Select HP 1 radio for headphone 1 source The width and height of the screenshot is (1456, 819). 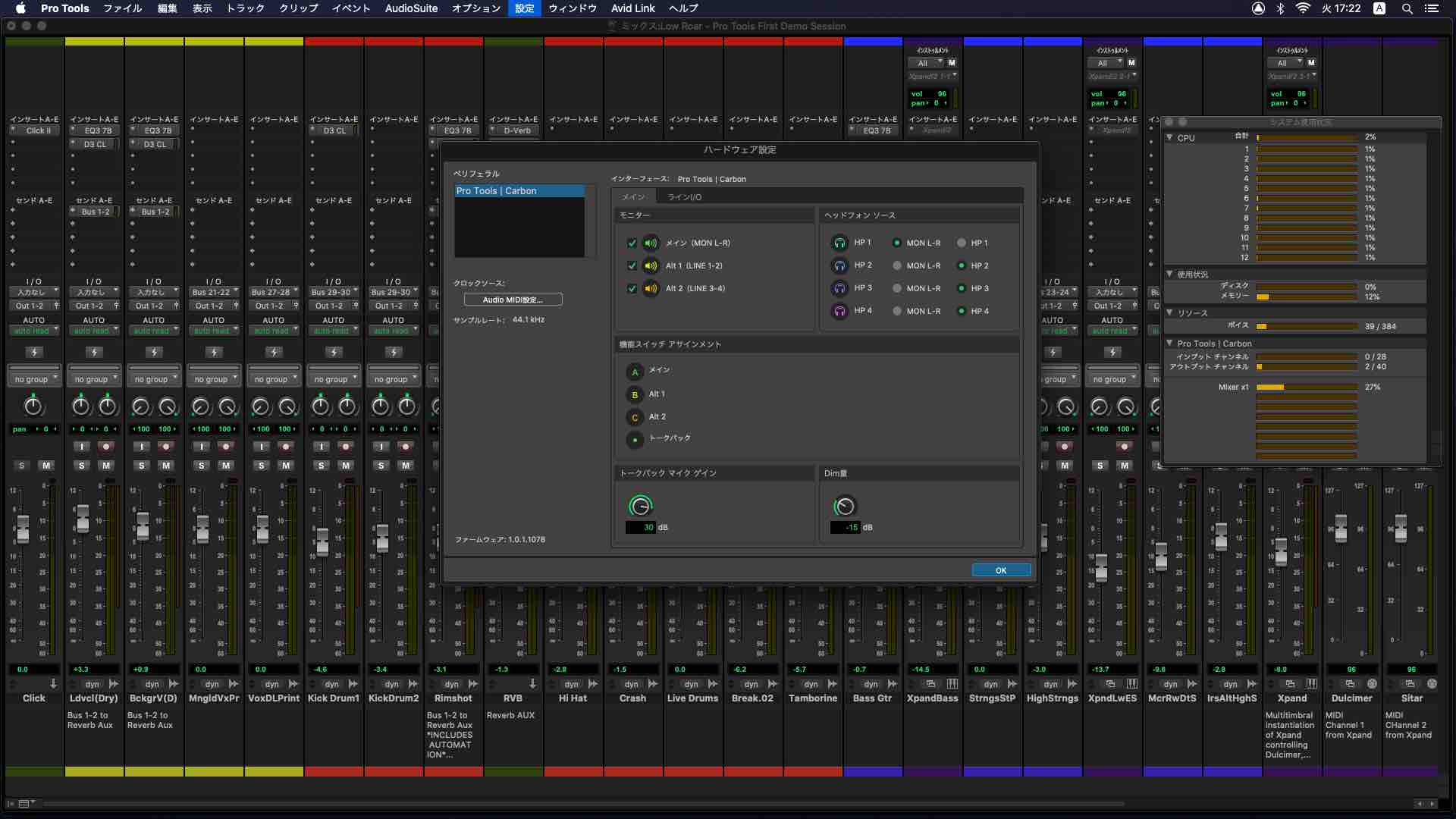(962, 243)
